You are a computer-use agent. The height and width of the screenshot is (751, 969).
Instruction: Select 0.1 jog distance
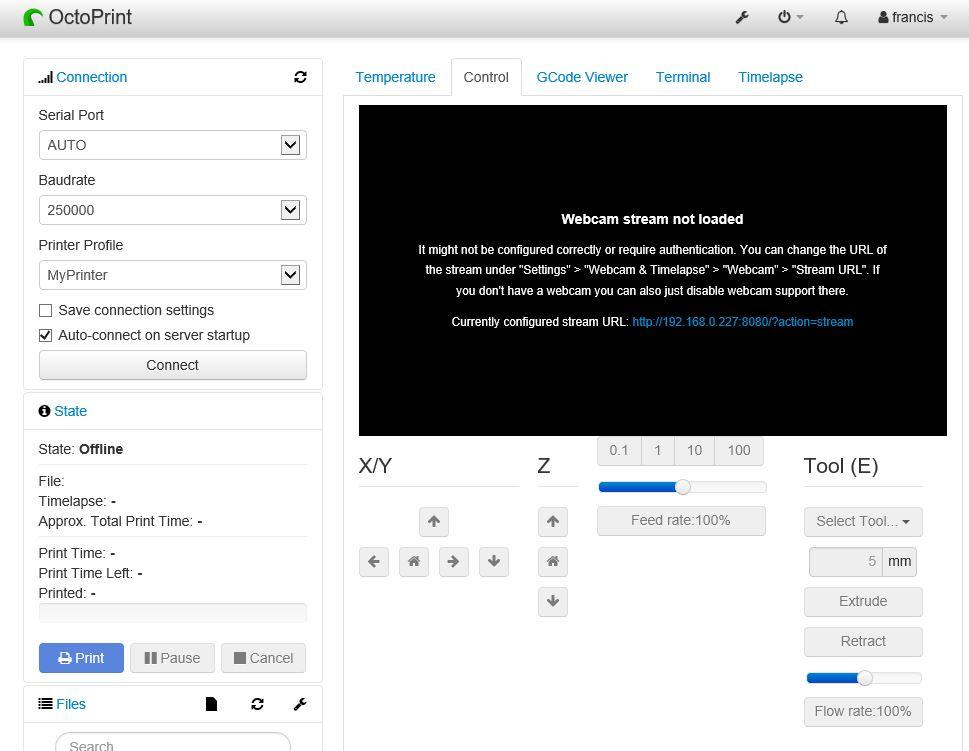pyautogui.click(x=619, y=451)
